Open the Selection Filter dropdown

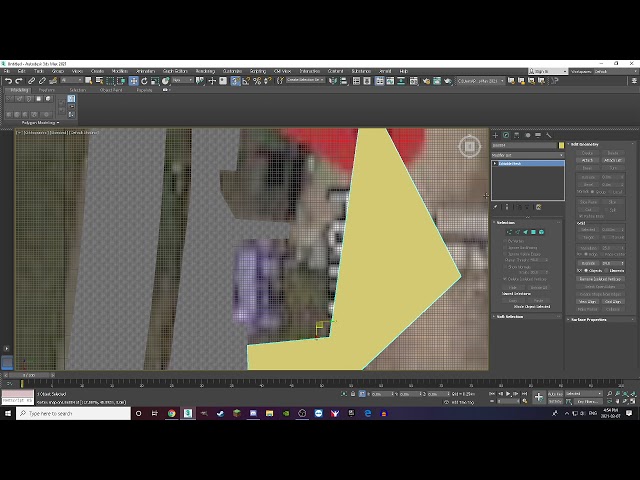point(71,80)
